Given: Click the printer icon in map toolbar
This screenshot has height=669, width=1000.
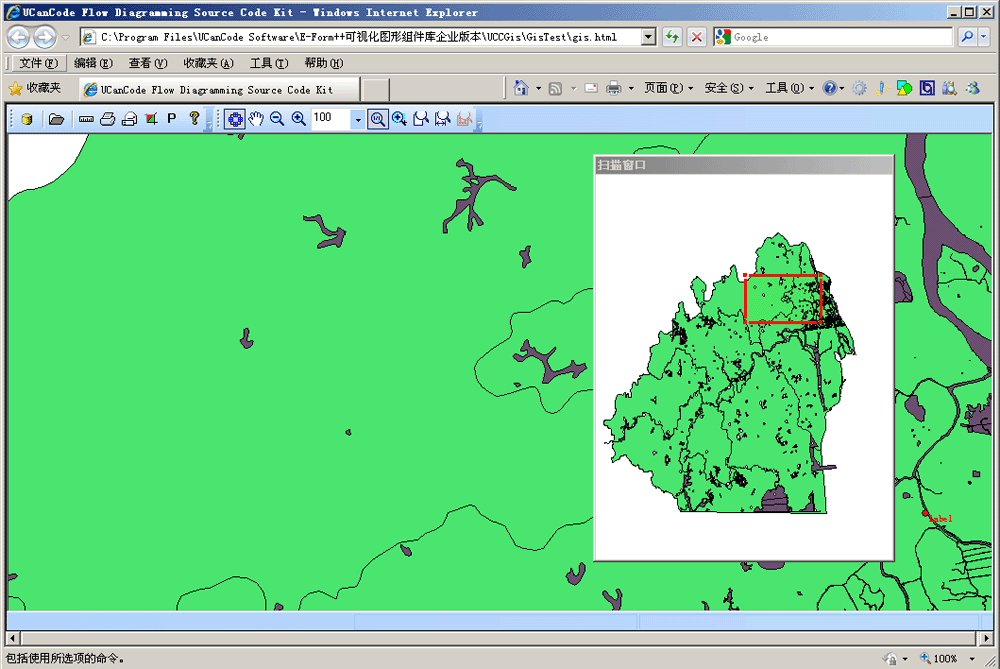Looking at the screenshot, I should pyautogui.click(x=107, y=119).
